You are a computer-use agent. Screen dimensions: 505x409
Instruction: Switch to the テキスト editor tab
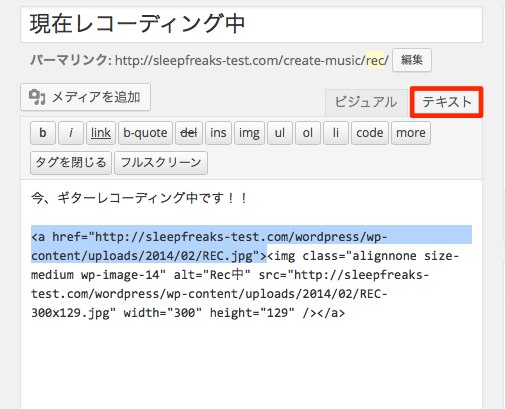tap(446, 102)
